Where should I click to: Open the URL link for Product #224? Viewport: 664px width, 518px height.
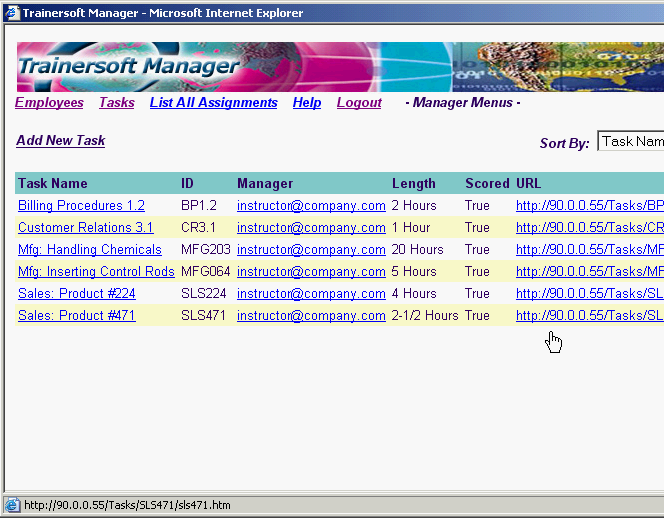pos(589,294)
